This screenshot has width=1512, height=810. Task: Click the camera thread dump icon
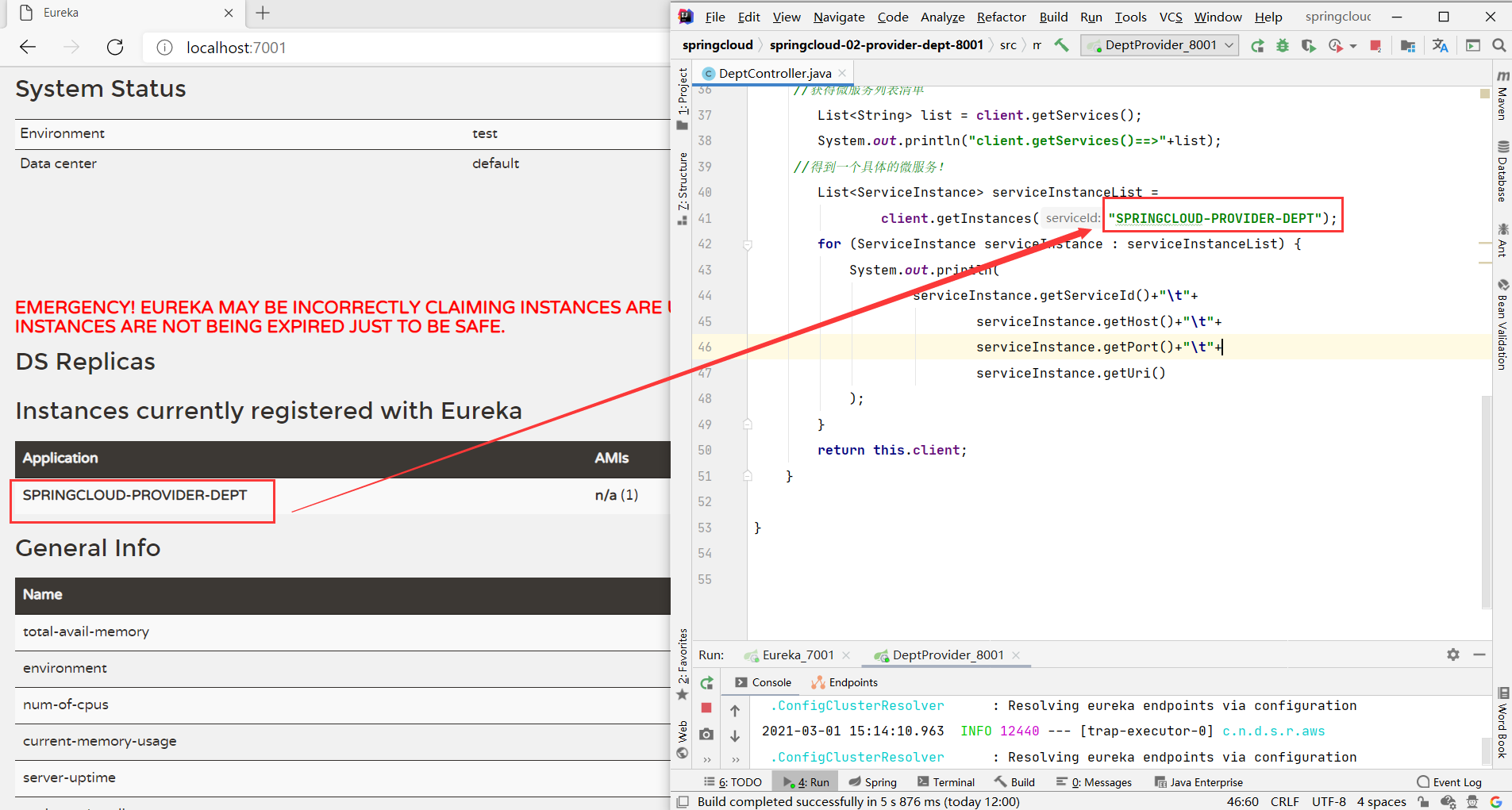706,734
